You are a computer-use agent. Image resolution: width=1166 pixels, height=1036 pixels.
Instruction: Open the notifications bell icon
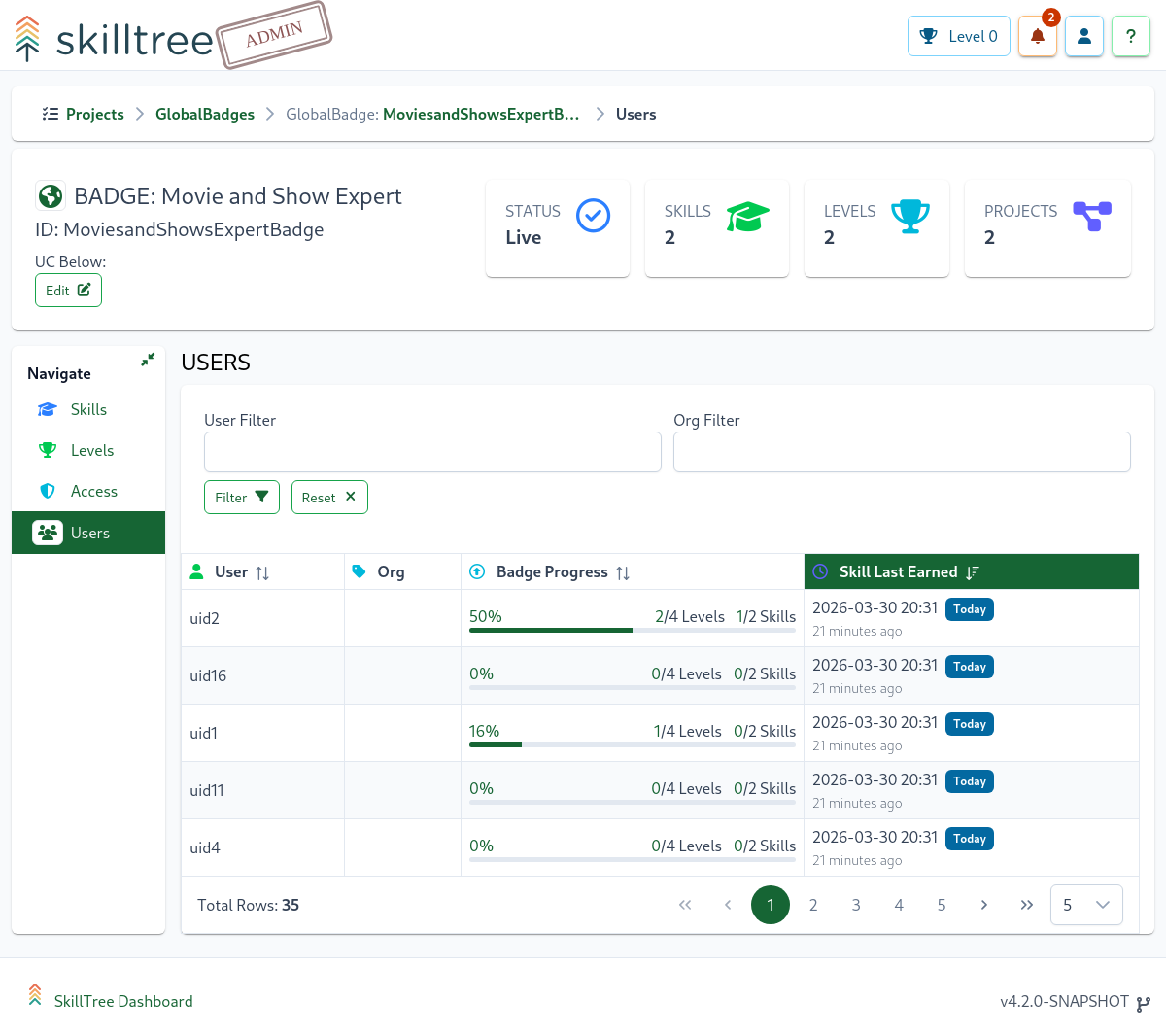tap(1037, 37)
